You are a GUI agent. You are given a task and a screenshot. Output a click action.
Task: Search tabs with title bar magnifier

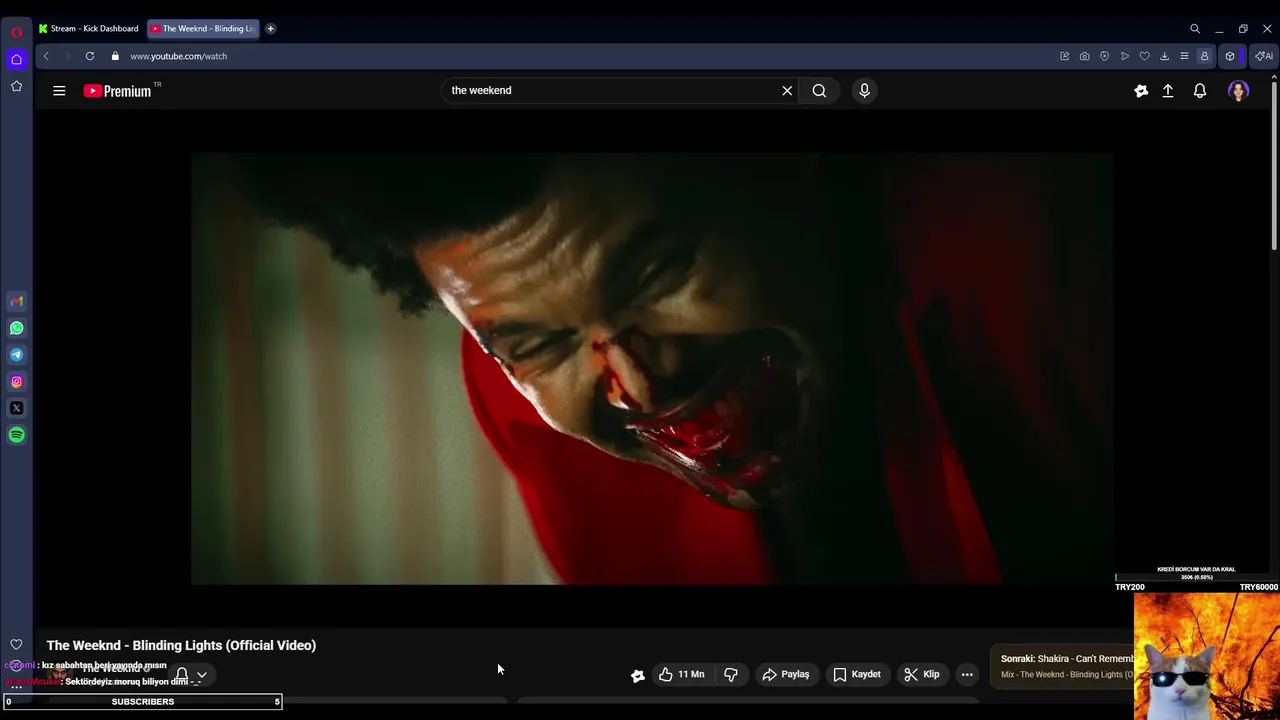tap(1195, 29)
